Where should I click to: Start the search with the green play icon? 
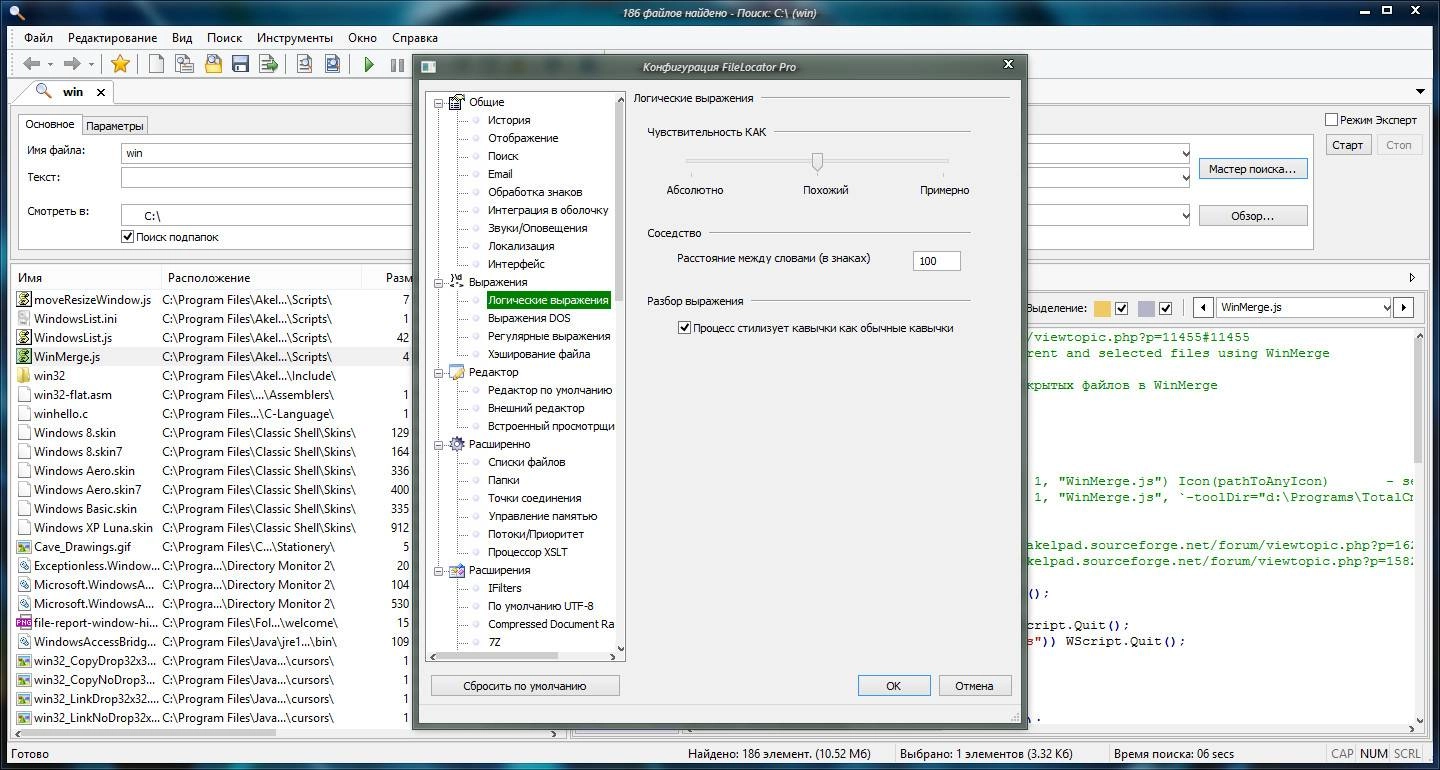pyautogui.click(x=369, y=64)
